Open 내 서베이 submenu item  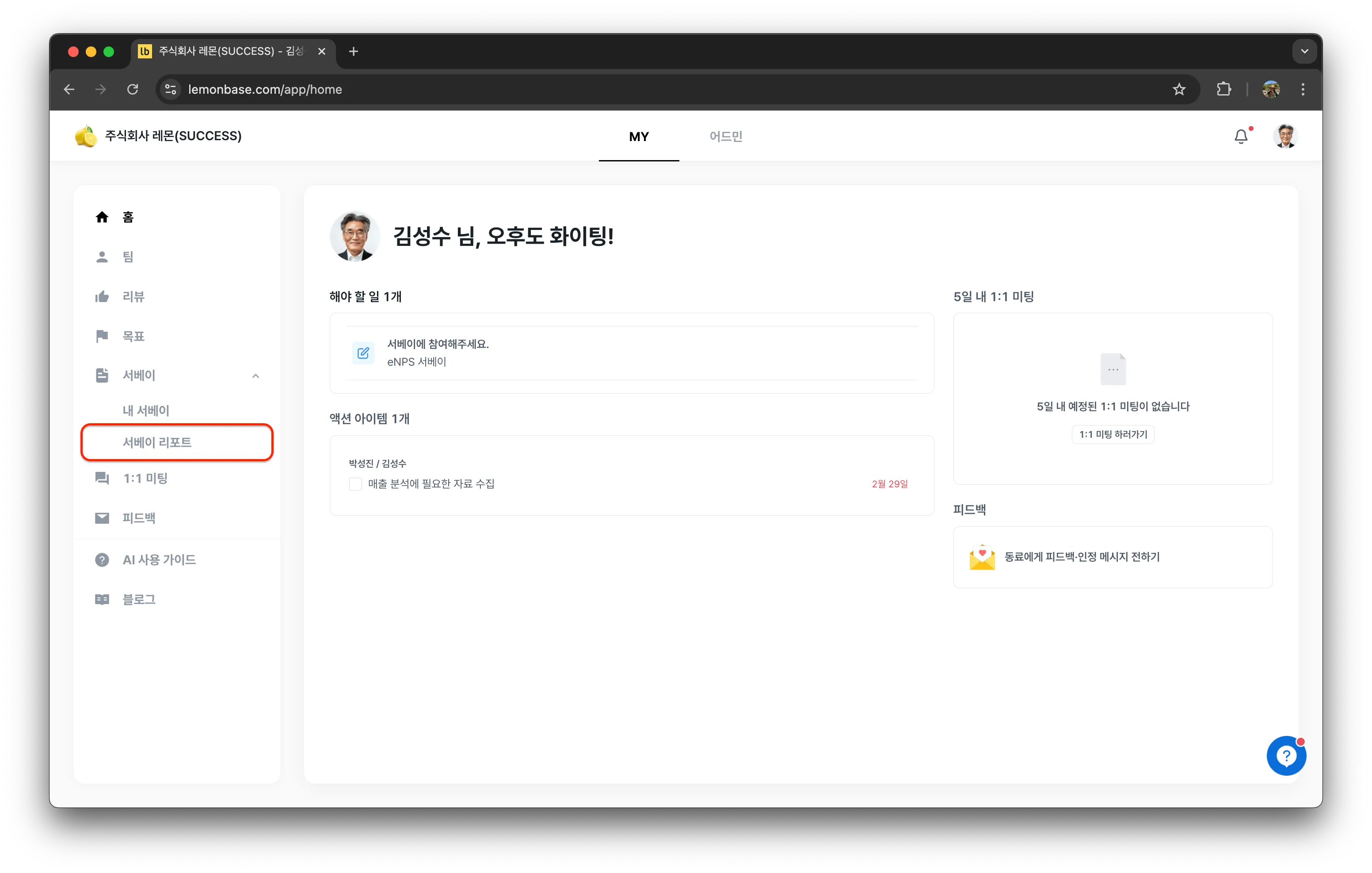[146, 410]
